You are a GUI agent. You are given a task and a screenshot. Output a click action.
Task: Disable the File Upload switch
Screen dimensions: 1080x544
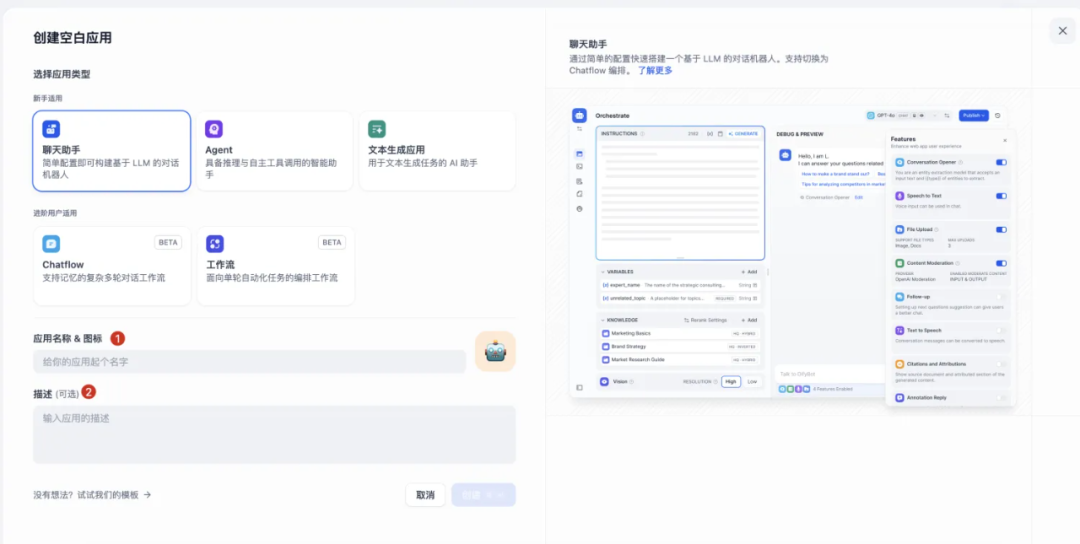pyautogui.click(x=1001, y=229)
